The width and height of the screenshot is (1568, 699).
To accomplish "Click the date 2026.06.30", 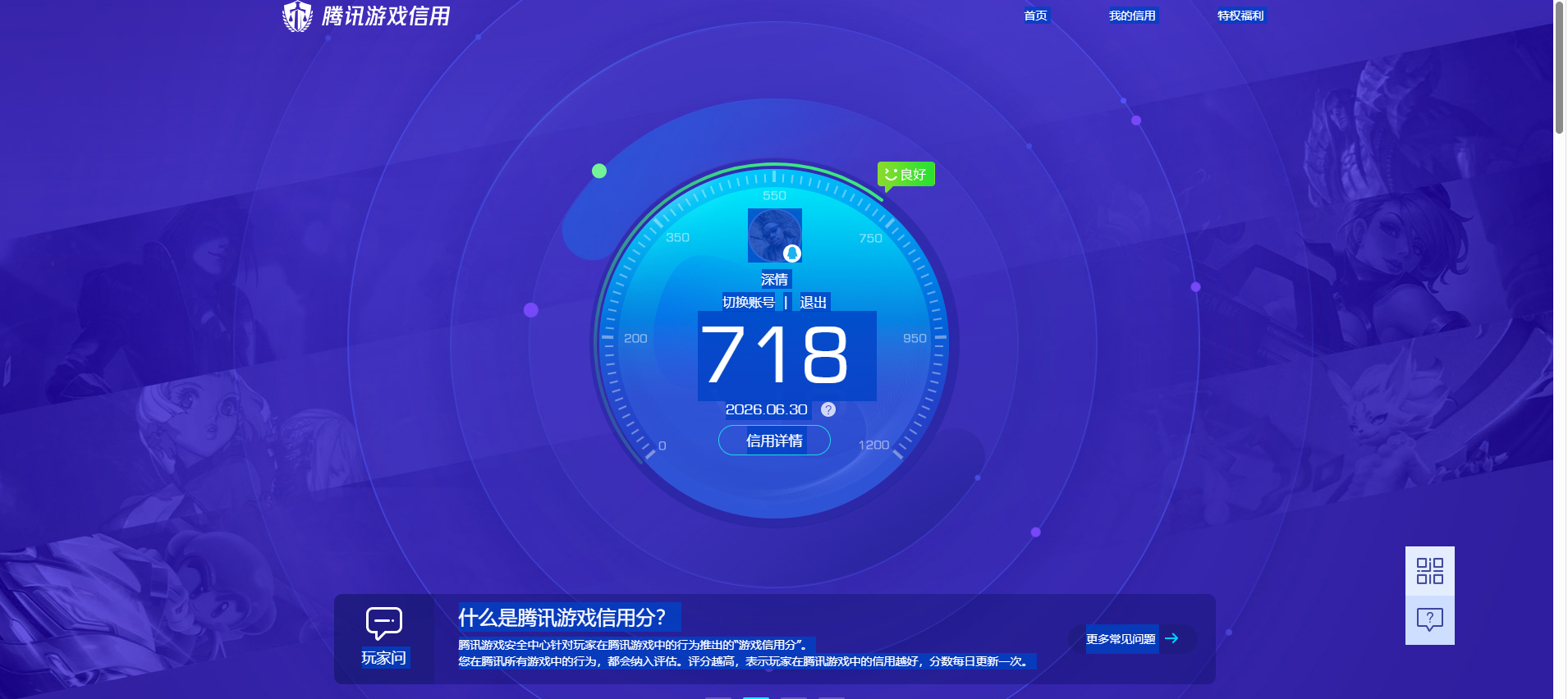I will pyautogui.click(x=766, y=409).
